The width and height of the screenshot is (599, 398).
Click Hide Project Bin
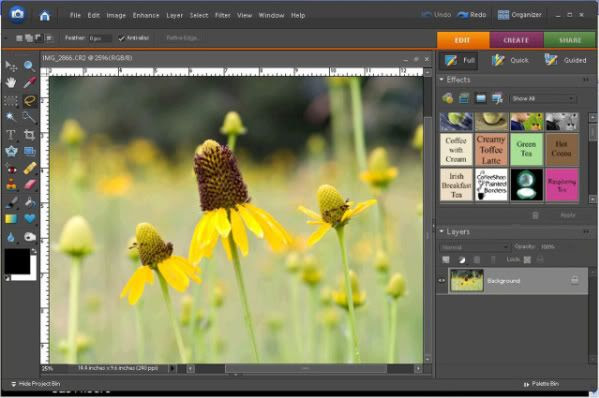[35, 384]
